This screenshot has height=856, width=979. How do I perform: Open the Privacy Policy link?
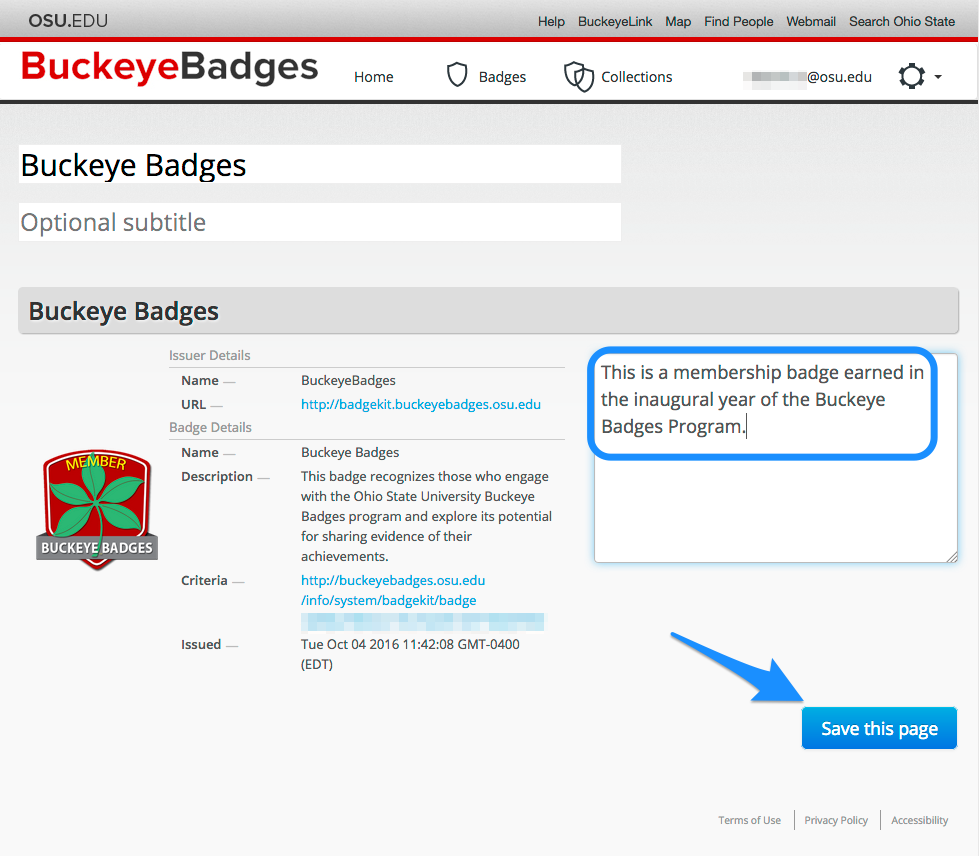(x=836, y=820)
